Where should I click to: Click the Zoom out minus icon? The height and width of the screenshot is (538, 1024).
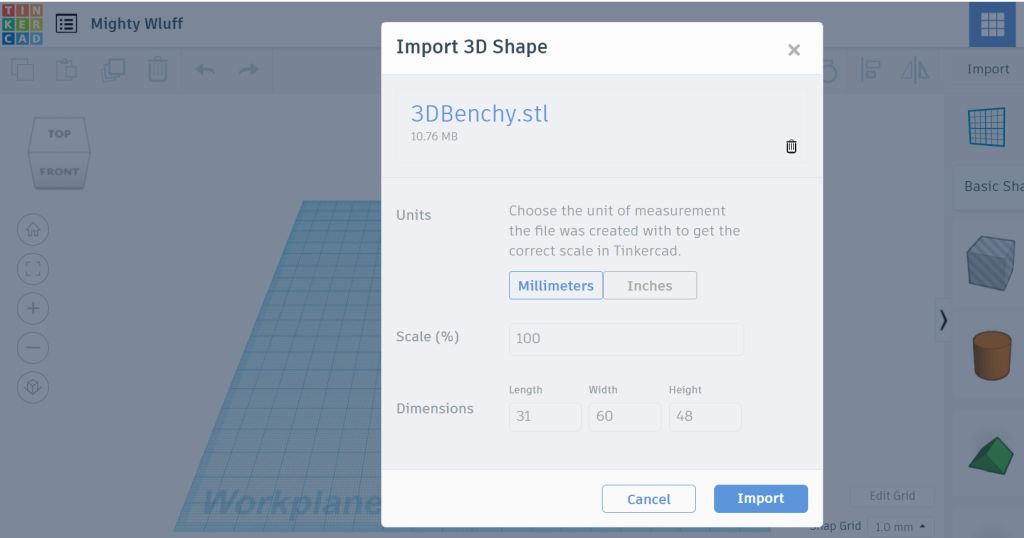coord(33,347)
